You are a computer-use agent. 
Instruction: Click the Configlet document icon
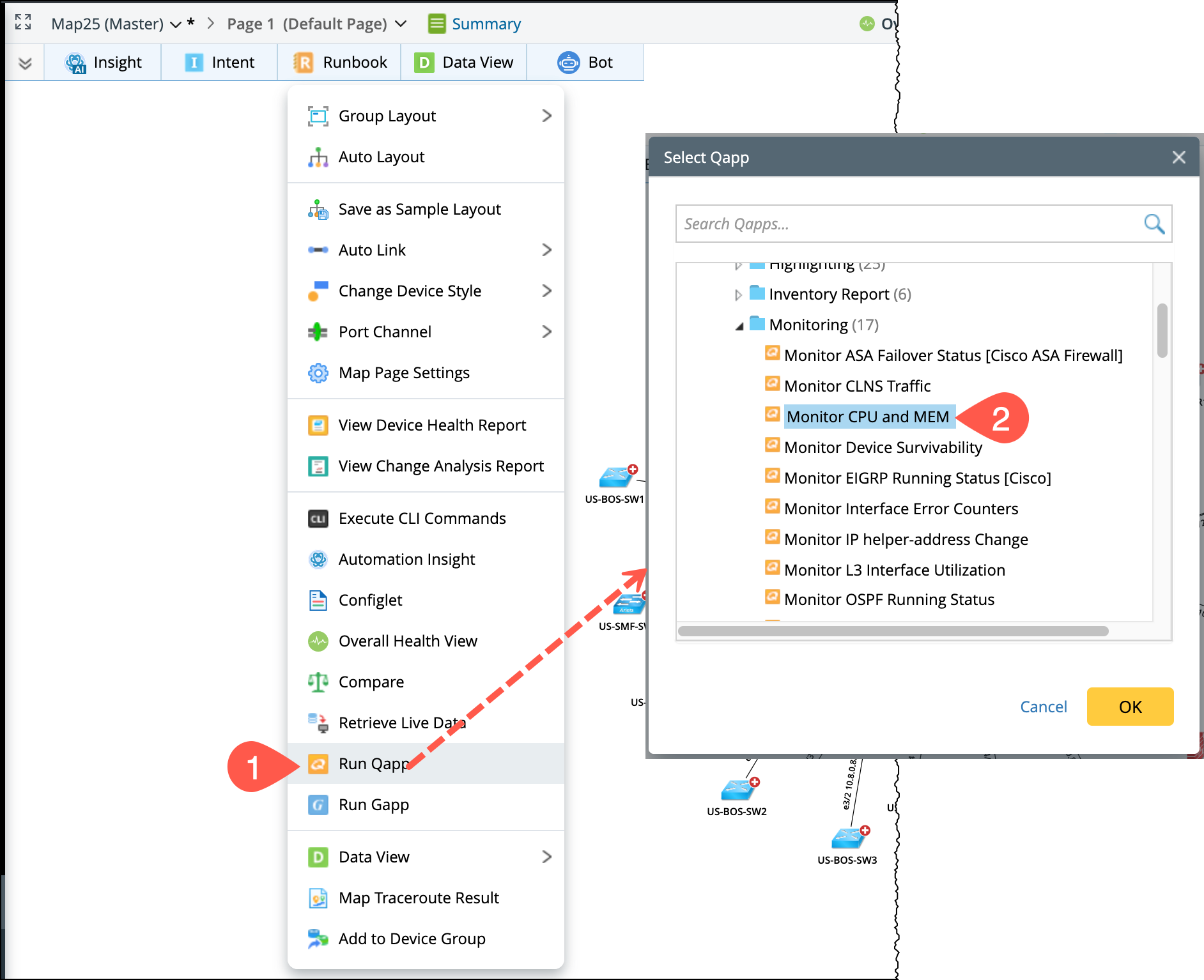coord(318,600)
